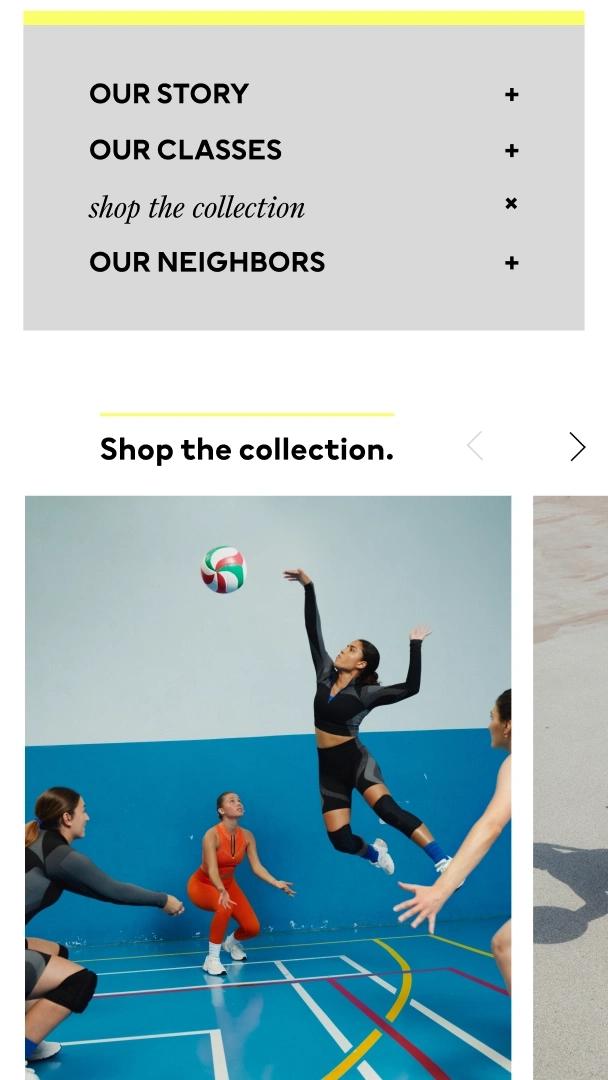608x1080 pixels.
Task: Show next collection slide with right chevron
Action: coord(577,447)
